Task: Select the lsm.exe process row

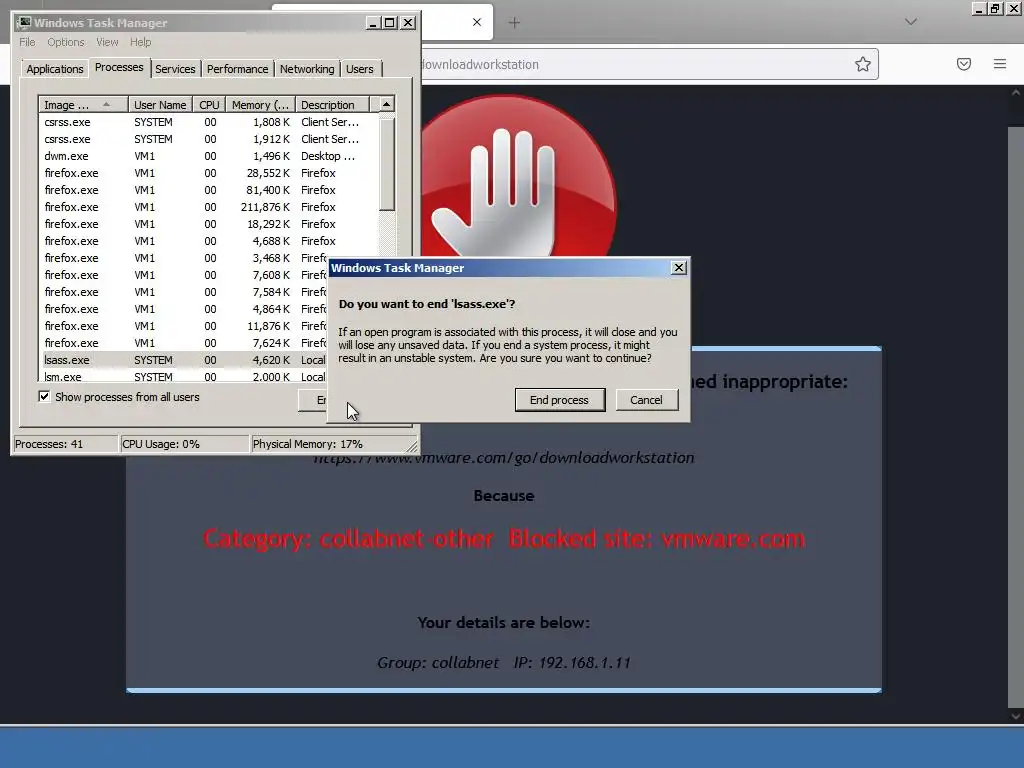Action: pos(183,376)
